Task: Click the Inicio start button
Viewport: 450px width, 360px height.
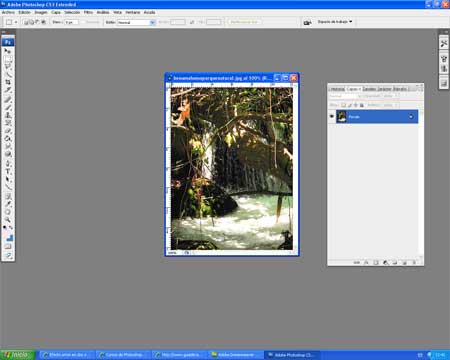Action: click(17, 355)
